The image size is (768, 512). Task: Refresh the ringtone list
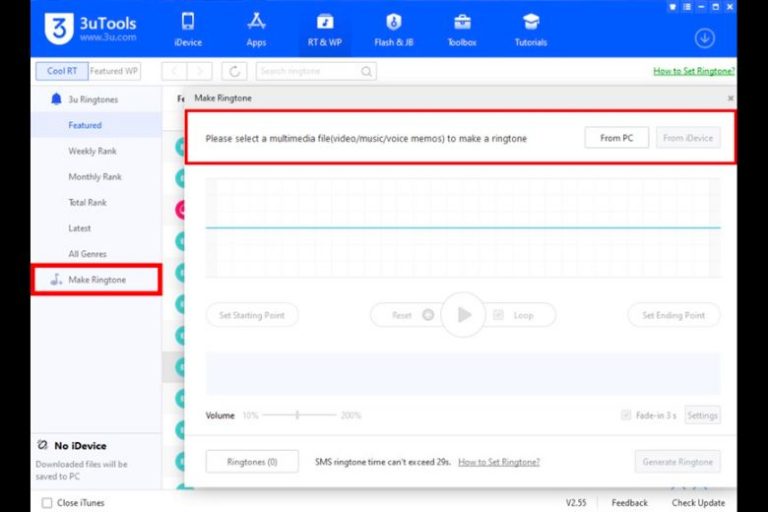[x=234, y=72]
